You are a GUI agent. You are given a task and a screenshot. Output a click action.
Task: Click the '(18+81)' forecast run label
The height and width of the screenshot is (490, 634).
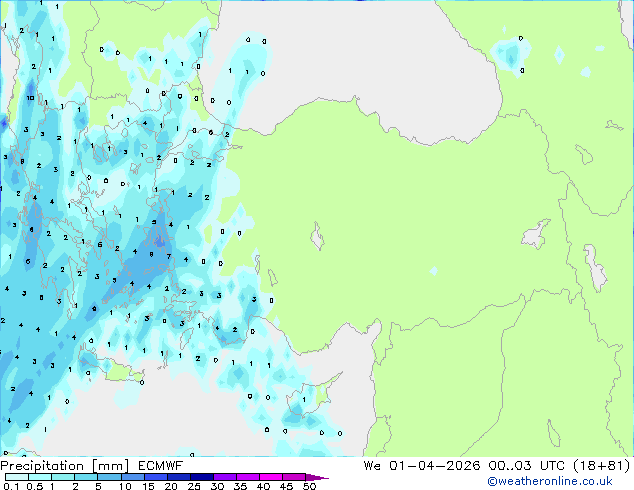click(x=602, y=466)
